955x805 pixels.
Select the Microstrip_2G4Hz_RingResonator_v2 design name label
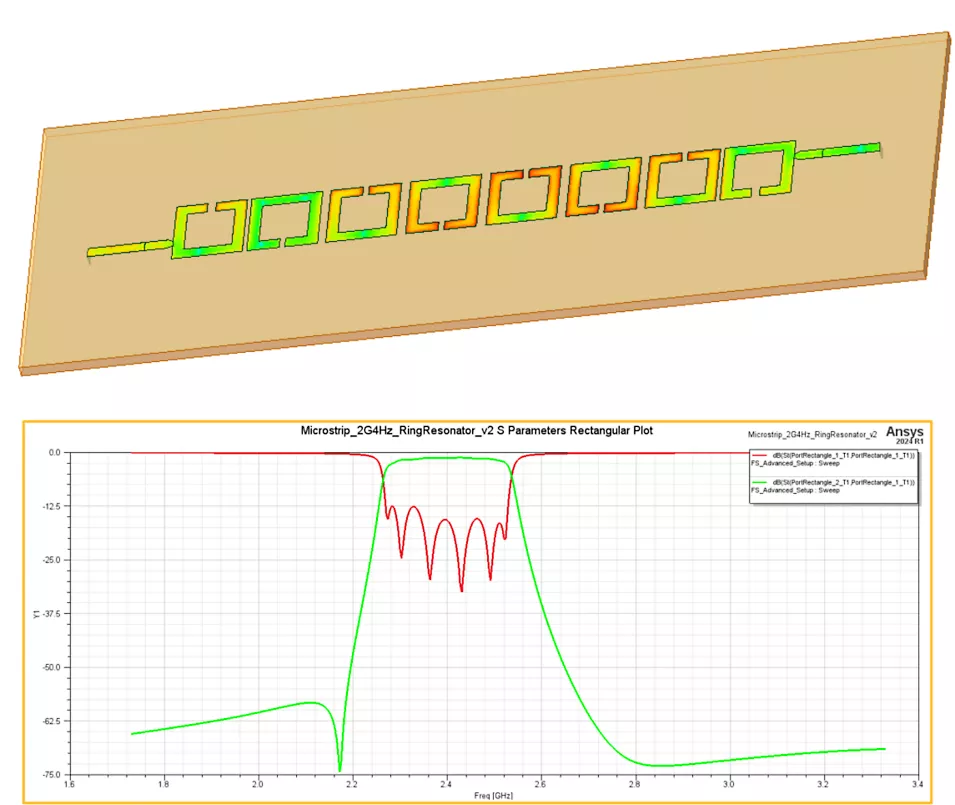812,435
